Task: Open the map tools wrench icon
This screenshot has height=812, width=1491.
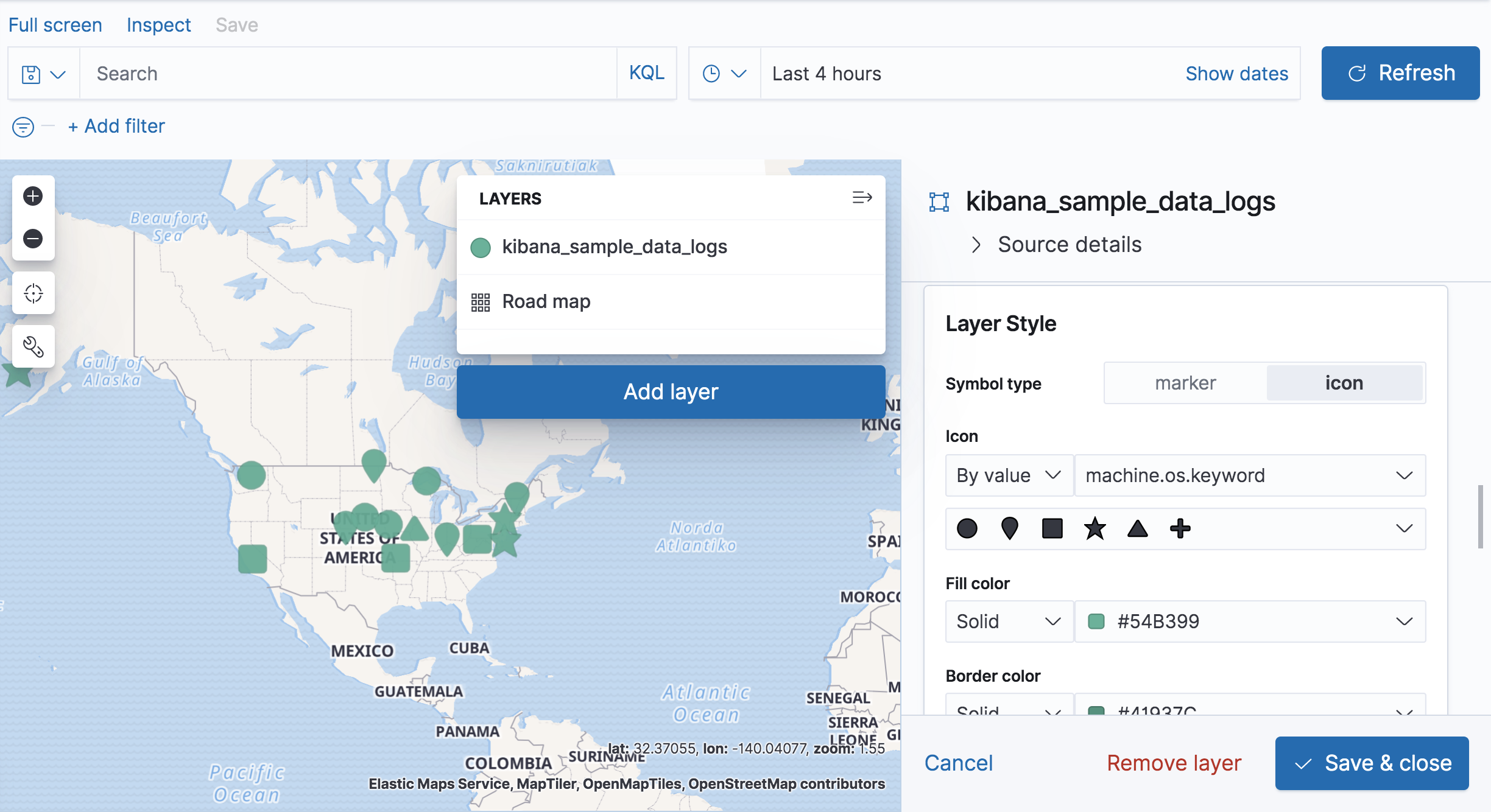Action: pyautogui.click(x=33, y=346)
